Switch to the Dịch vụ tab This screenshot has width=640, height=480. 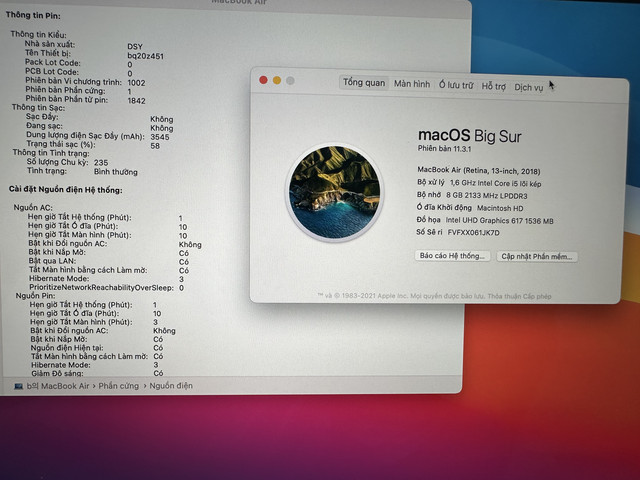coord(529,87)
